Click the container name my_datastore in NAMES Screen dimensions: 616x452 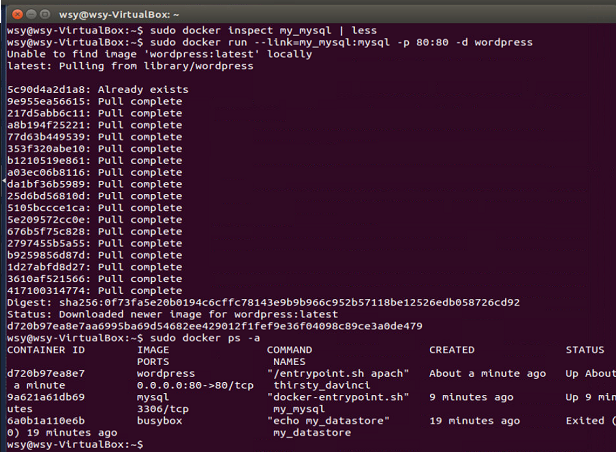point(312,433)
